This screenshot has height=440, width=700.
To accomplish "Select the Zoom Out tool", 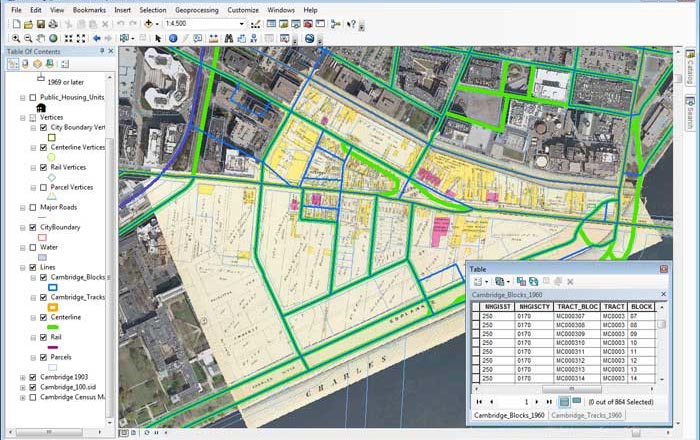I will [x=28, y=39].
